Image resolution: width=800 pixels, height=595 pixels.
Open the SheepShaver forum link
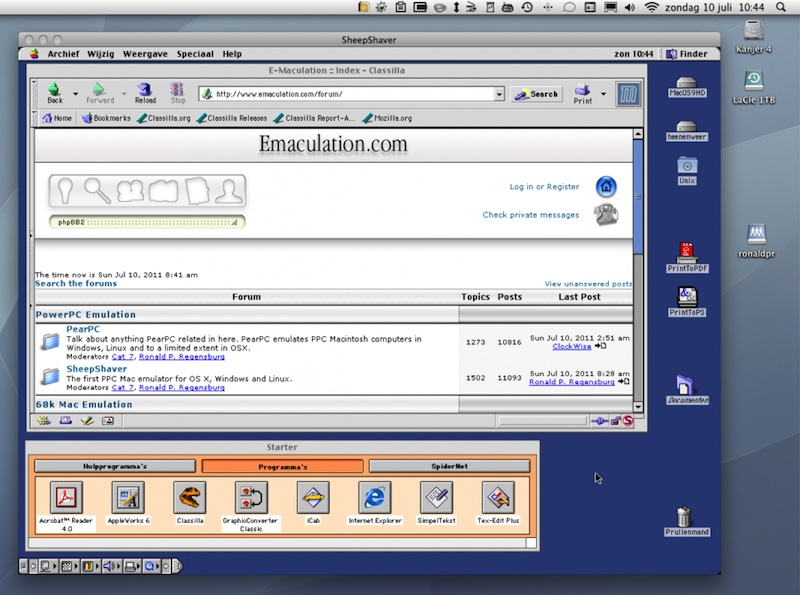click(96, 369)
